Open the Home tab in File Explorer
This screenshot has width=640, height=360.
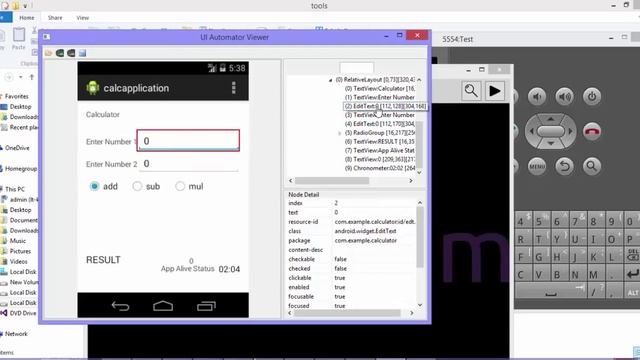tap(27, 18)
